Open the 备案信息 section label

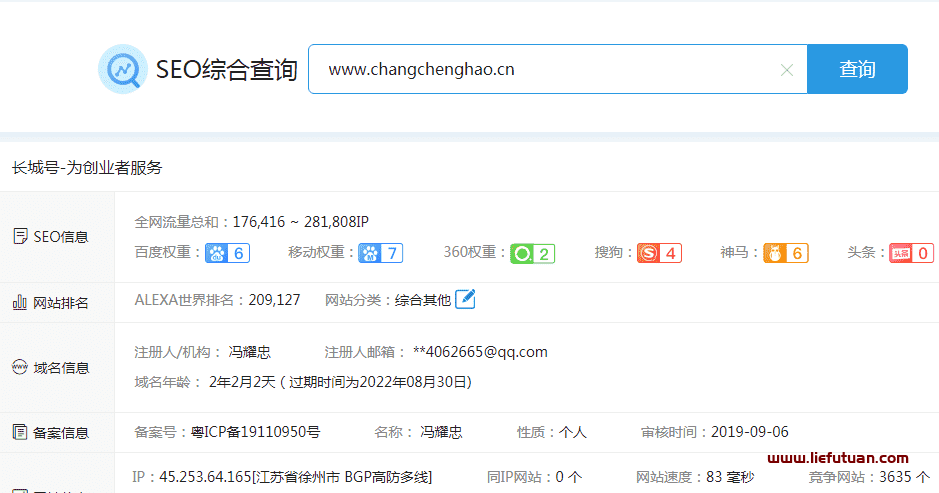tap(60, 433)
